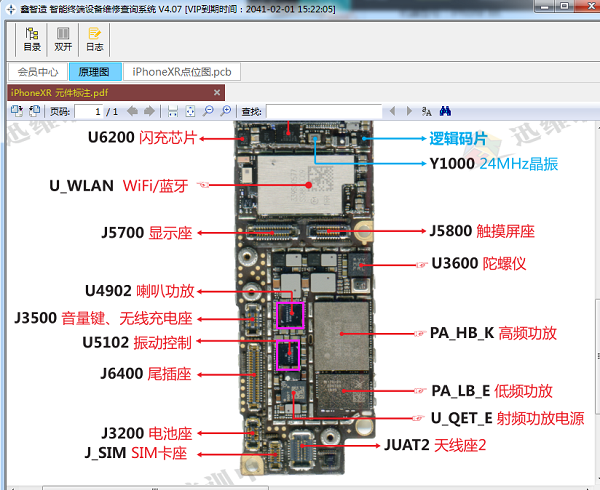Click the U5102 振动控制 label
The width and height of the screenshot is (600, 490).
pyautogui.click(x=137, y=342)
